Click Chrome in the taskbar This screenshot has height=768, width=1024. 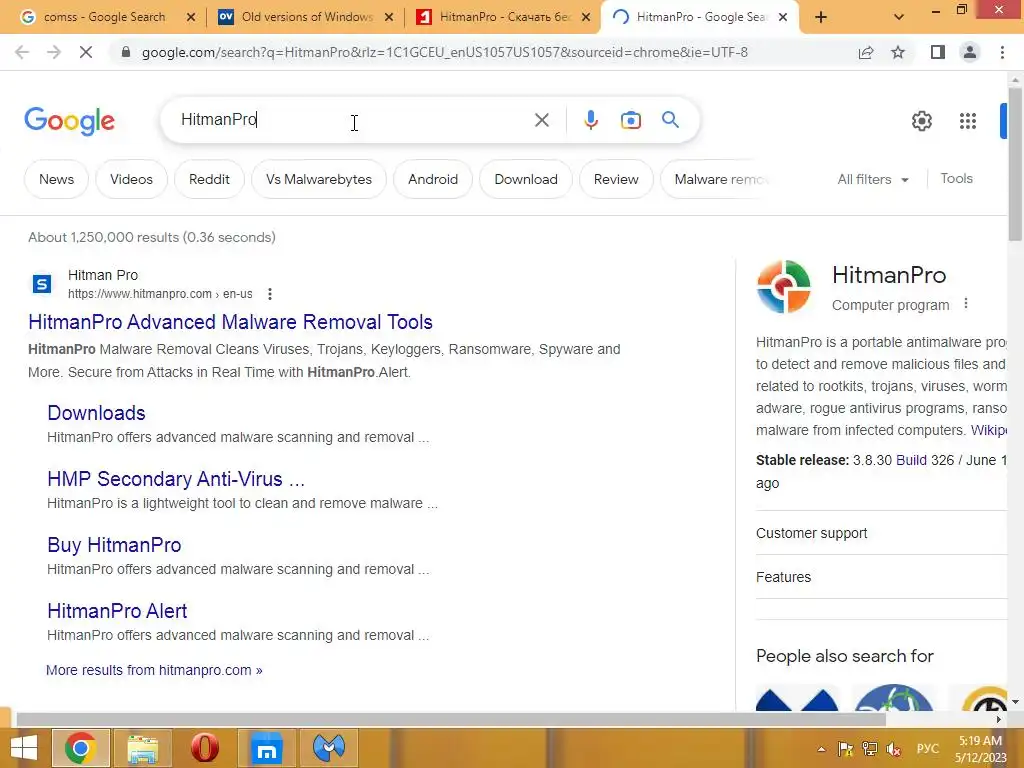80,748
